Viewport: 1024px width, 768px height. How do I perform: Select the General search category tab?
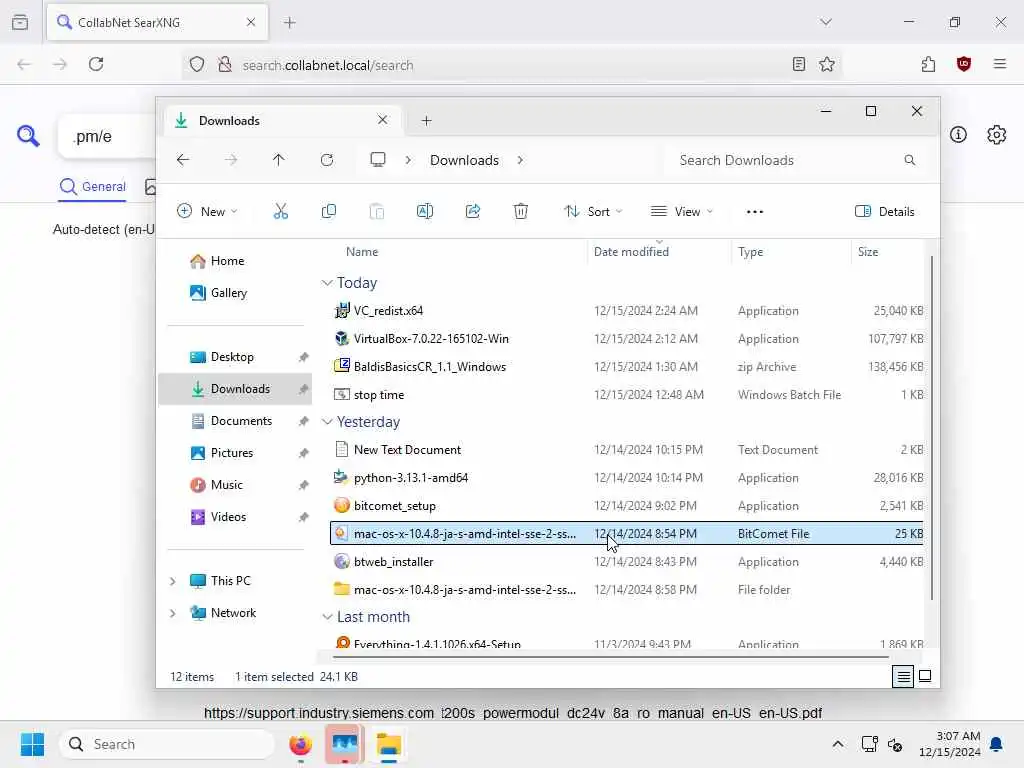tap(92, 187)
